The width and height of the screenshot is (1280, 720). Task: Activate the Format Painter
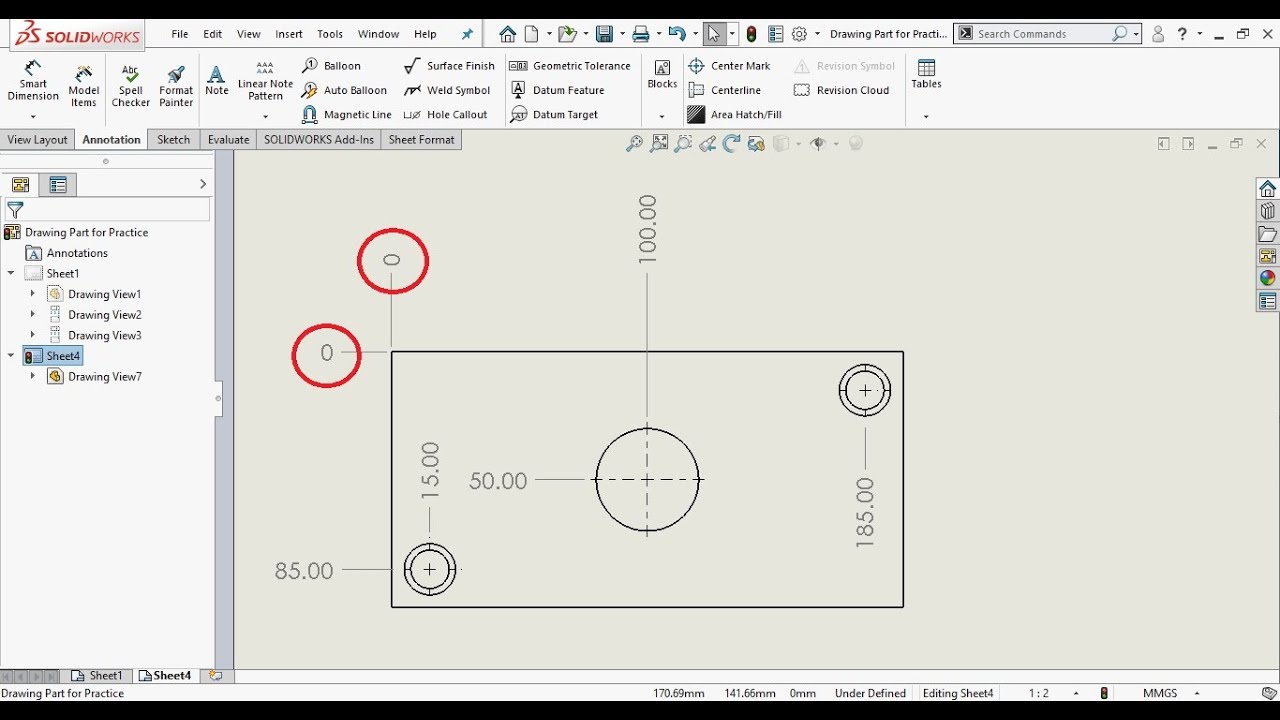coord(176,85)
